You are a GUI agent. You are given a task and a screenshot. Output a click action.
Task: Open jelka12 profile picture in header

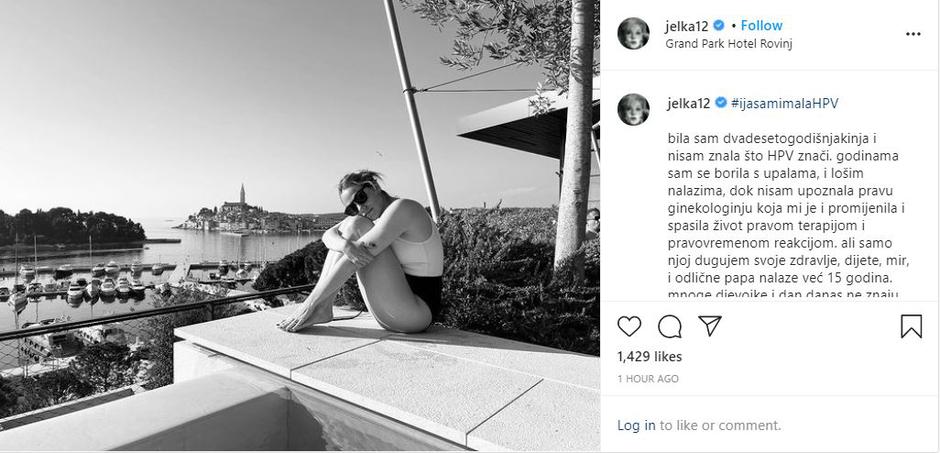(x=633, y=34)
